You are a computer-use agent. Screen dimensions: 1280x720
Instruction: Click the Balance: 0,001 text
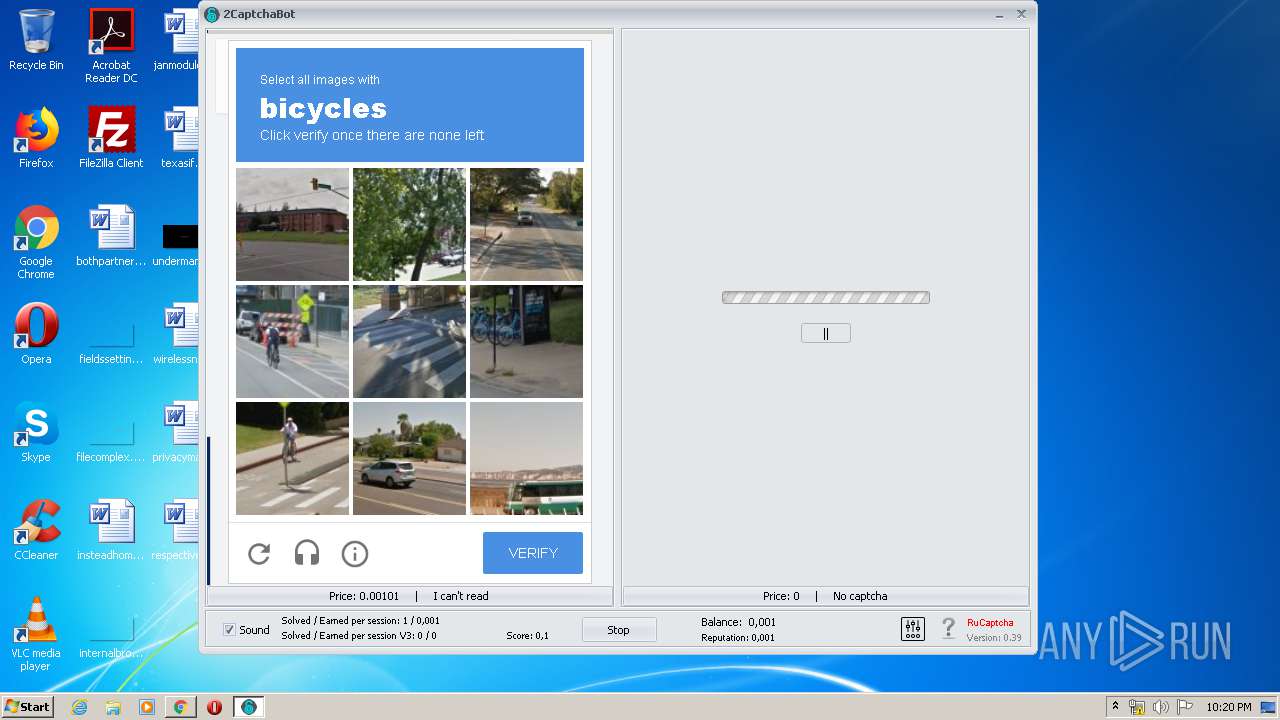click(738, 622)
